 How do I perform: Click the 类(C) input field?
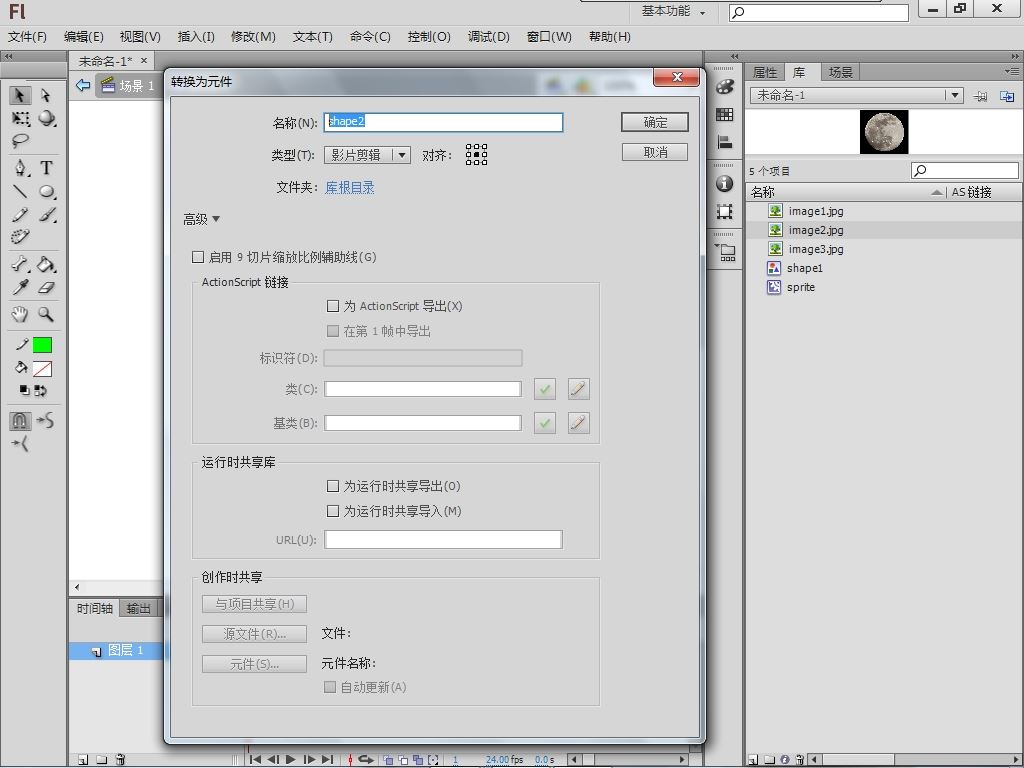(423, 389)
